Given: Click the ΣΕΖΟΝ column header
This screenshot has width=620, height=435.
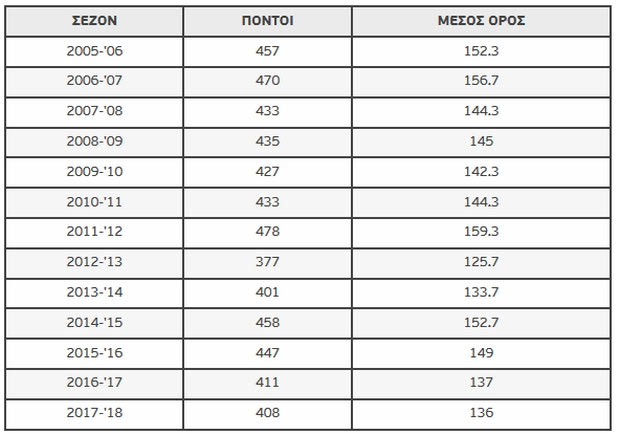Looking at the screenshot, I should [x=94, y=21].
